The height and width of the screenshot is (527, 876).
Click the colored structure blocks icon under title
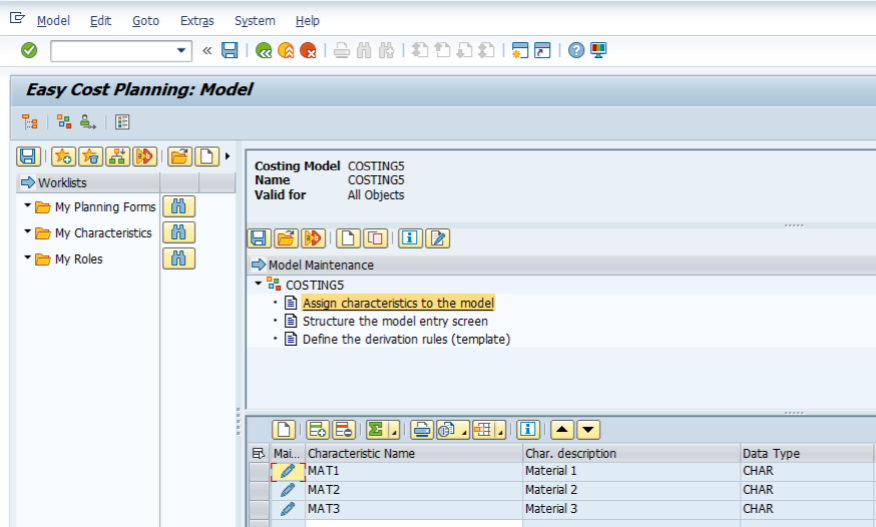(x=64, y=122)
